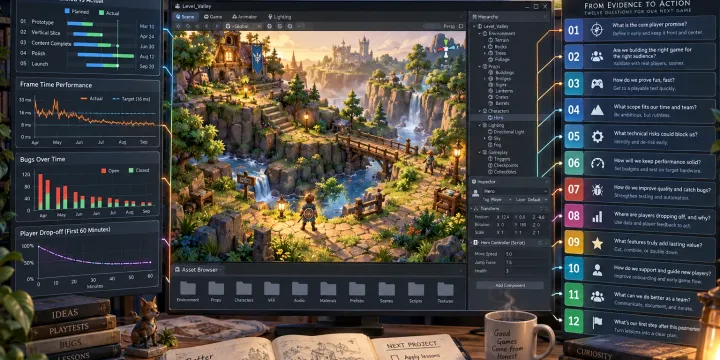
Task: Select the Lanterns object icon
Action: coord(491,92)
